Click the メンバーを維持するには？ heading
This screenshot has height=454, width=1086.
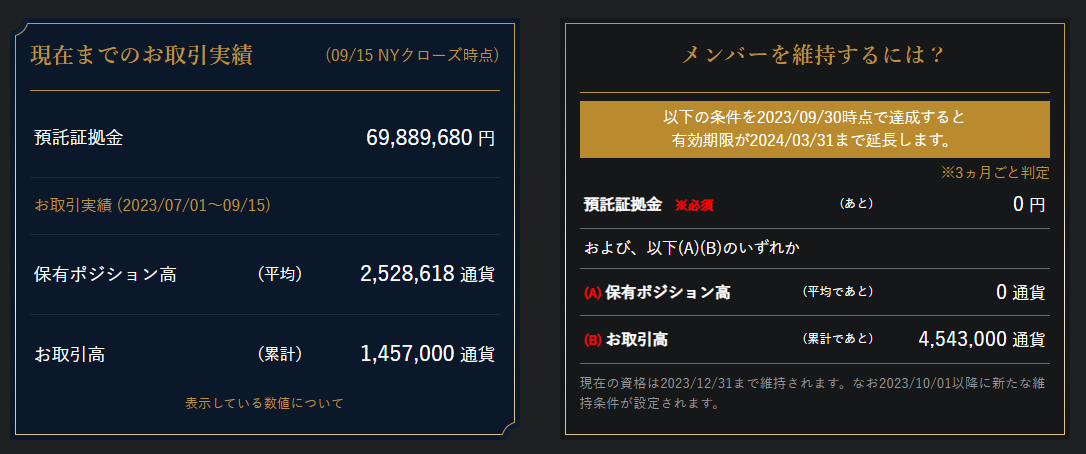[x=813, y=55]
